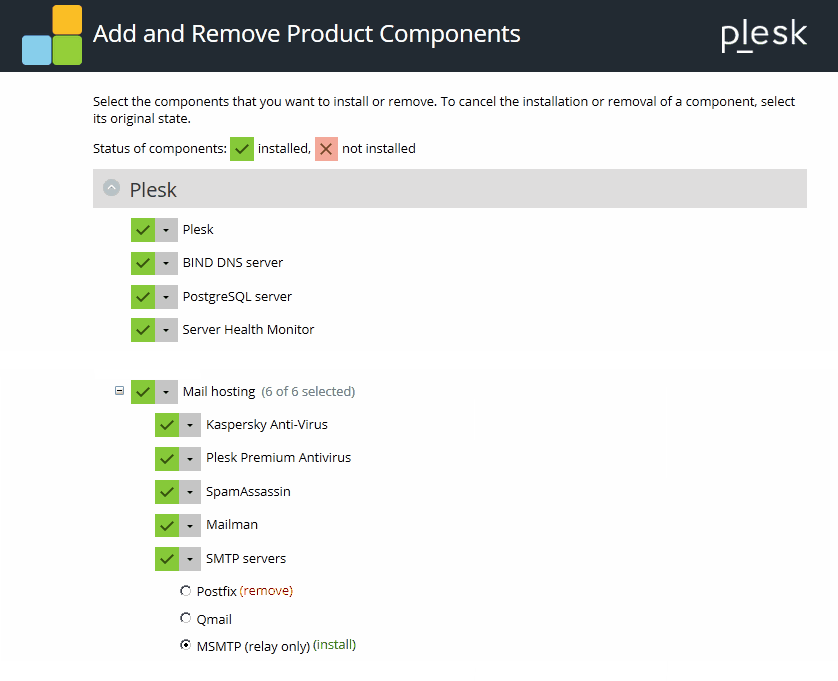The height and width of the screenshot is (681, 838).
Task: Click the green installed legend swatch
Action: pyautogui.click(x=242, y=149)
